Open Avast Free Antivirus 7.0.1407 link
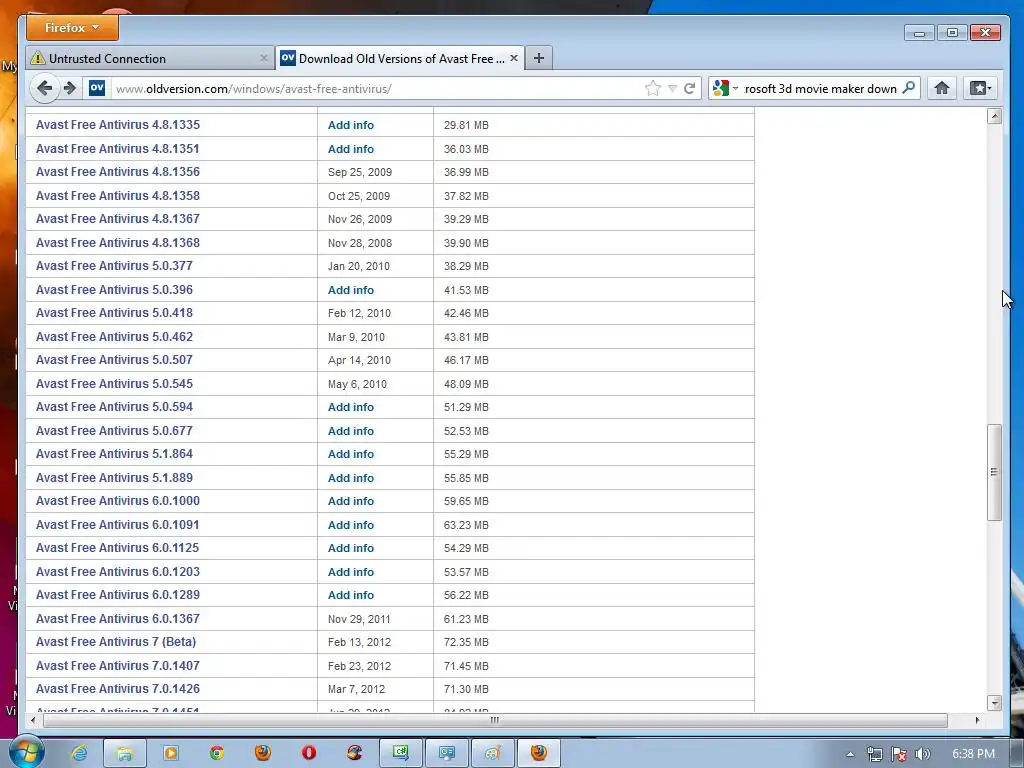Image resolution: width=1024 pixels, height=768 pixels. click(118, 665)
